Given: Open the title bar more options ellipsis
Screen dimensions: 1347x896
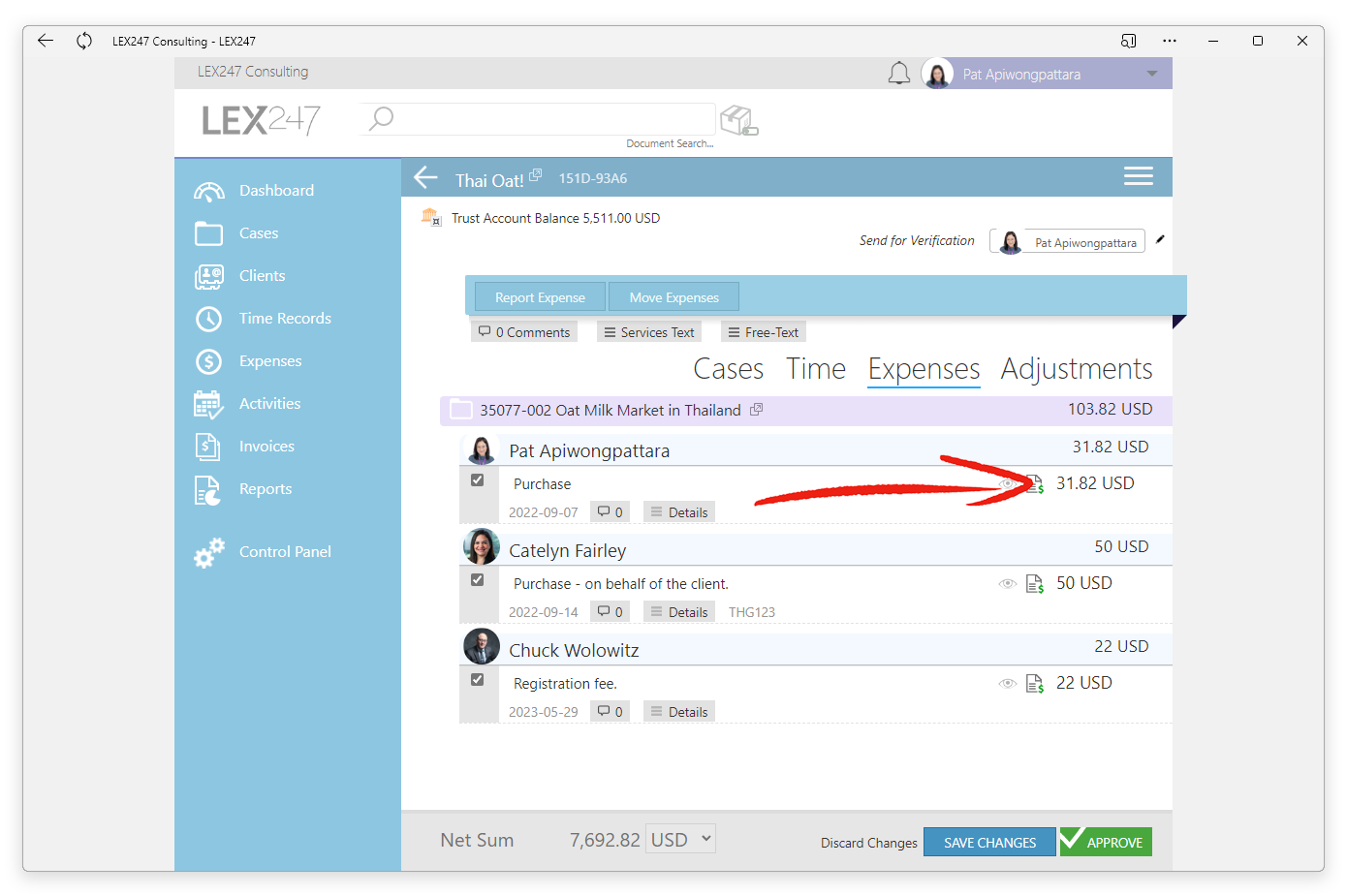Looking at the screenshot, I should (x=1170, y=41).
